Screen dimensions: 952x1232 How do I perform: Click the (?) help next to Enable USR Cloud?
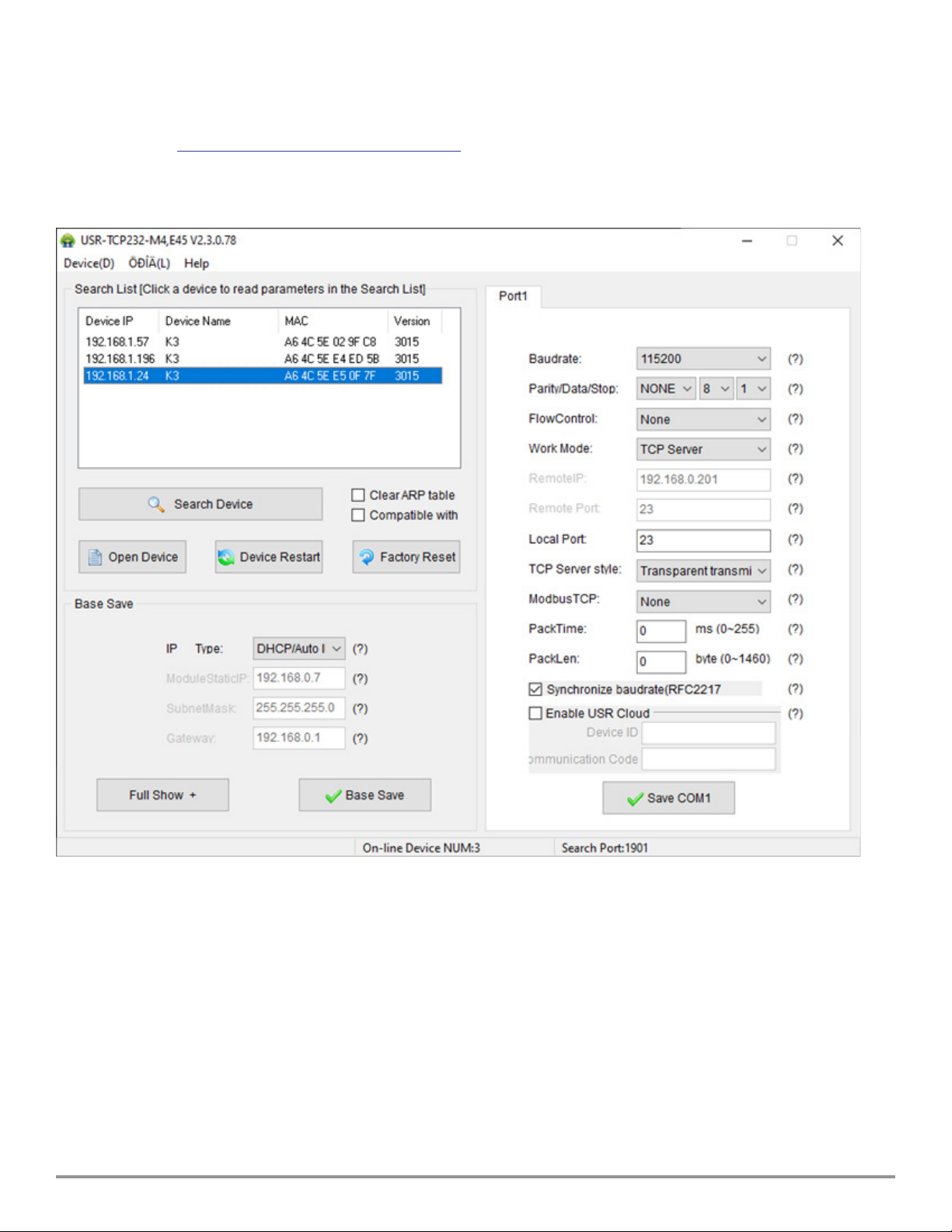(795, 714)
